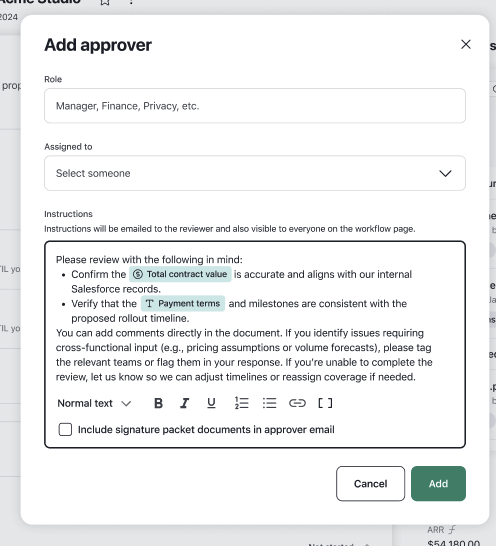
Task: Select the Payment terms field chip
Action: pyautogui.click(x=183, y=303)
